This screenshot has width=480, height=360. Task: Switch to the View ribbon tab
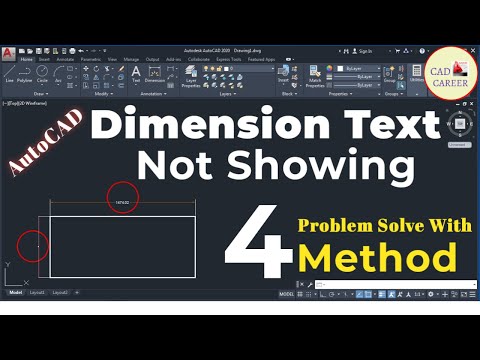coord(112,59)
